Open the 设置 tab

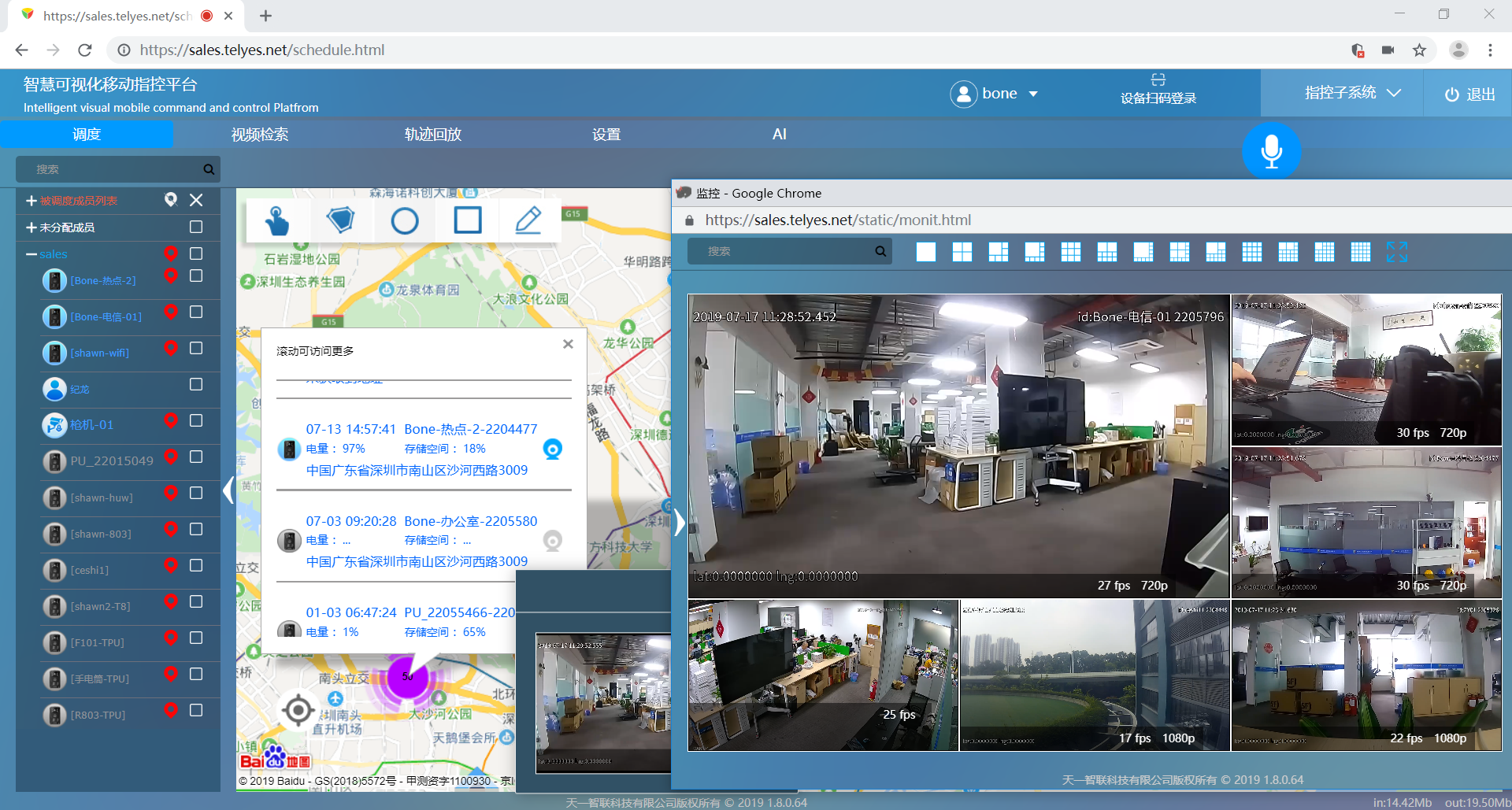606,134
